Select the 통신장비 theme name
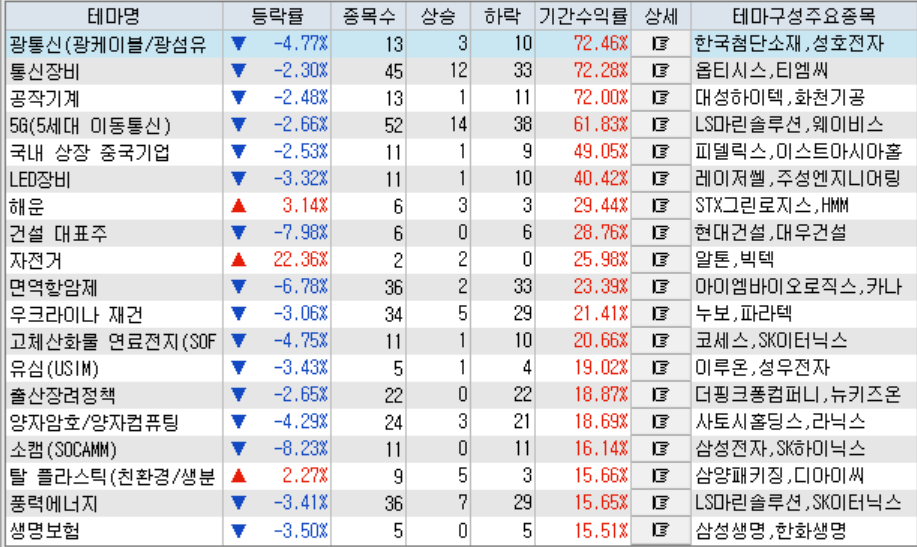The height and width of the screenshot is (547, 917). tap(44, 71)
